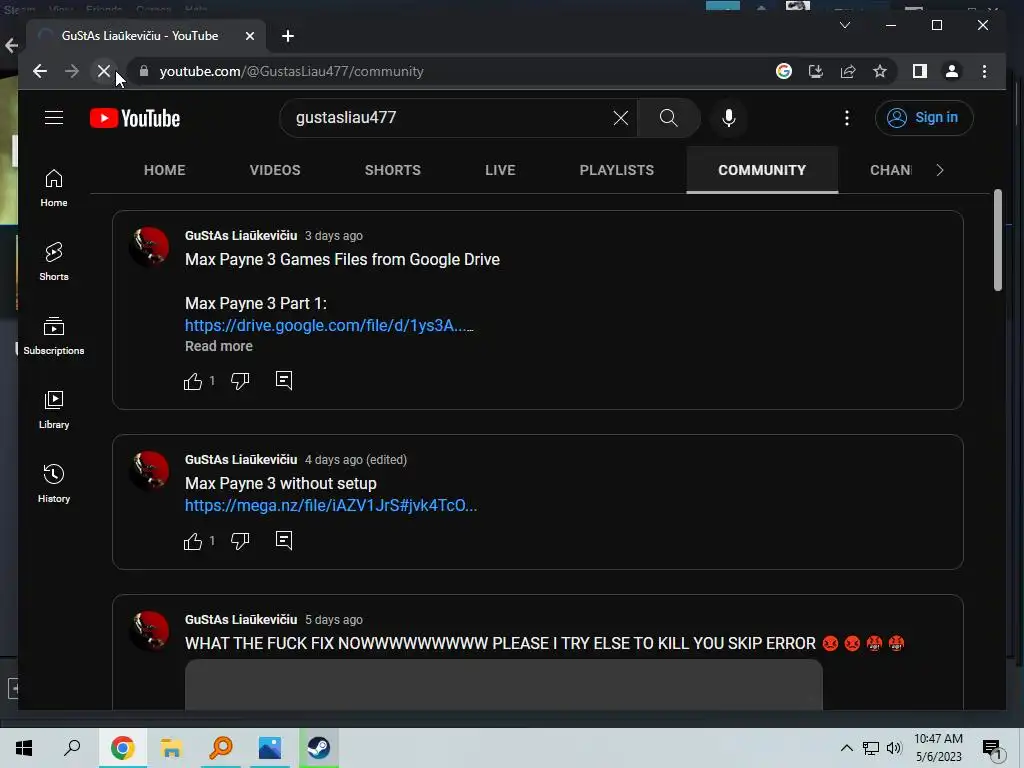This screenshot has height=768, width=1024.
Task: Open the volume control in system tray
Action: pos(894,748)
